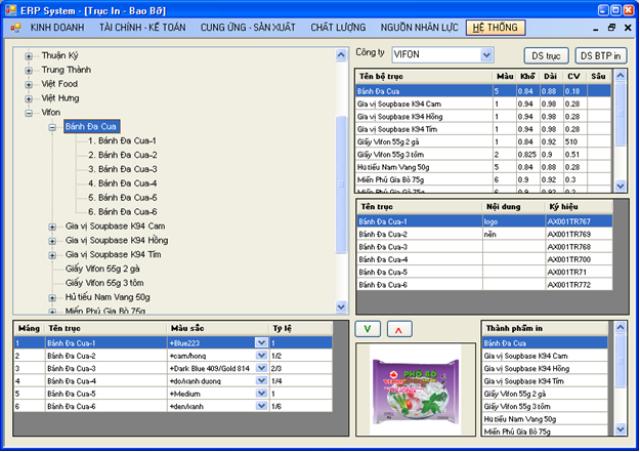The width and height of the screenshot is (640, 452).
Task: Select axis row with code AX001TR772
Action: pyautogui.click(x=484, y=285)
